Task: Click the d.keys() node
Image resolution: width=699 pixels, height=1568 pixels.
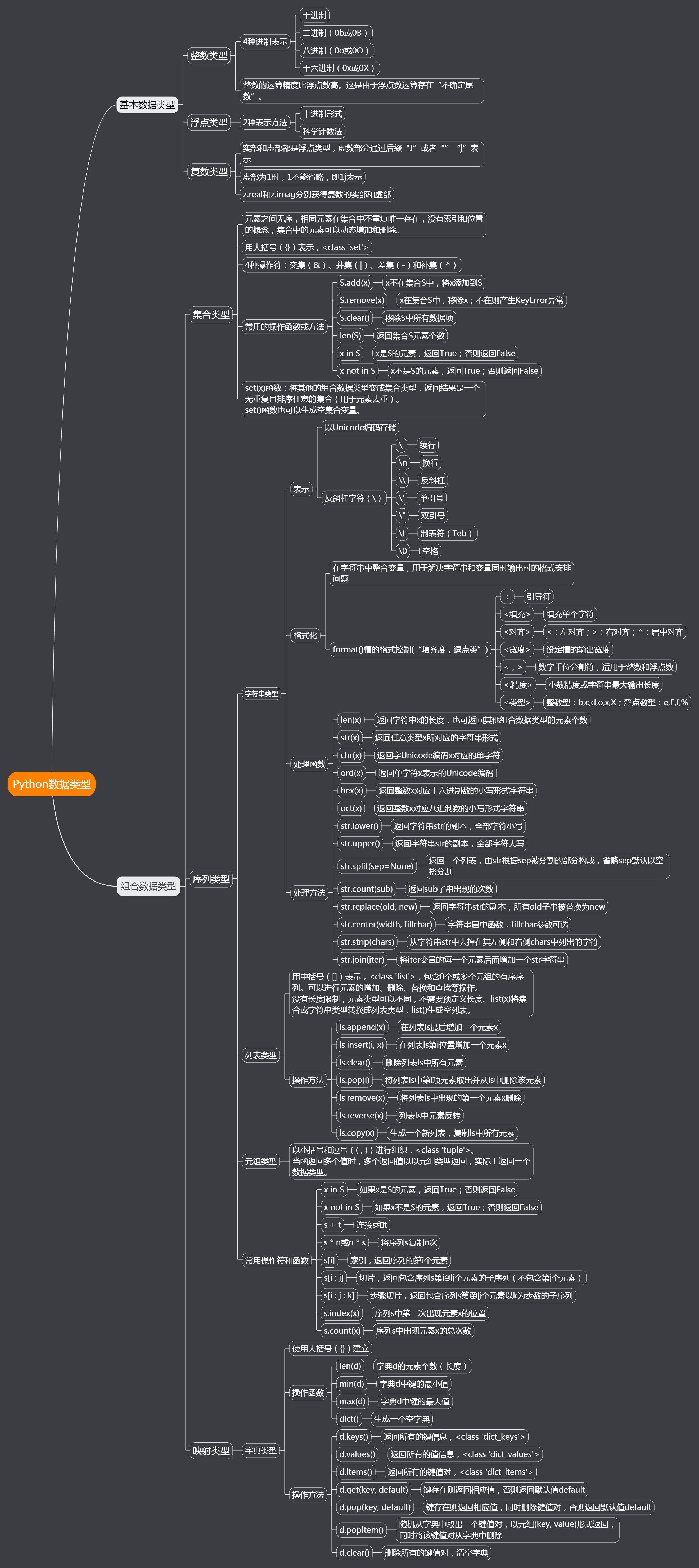Action: coord(354,1436)
